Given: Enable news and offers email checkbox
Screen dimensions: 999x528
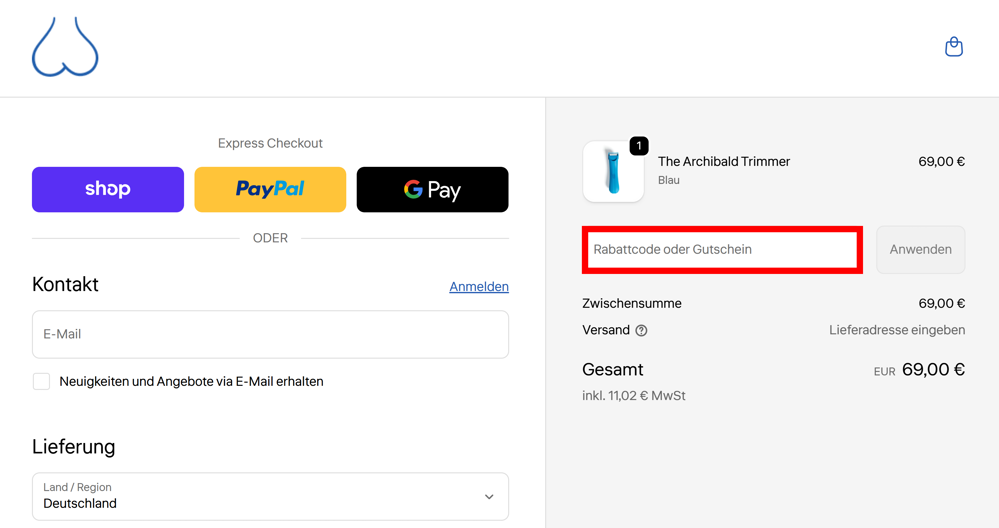Looking at the screenshot, I should (x=41, y=382).
